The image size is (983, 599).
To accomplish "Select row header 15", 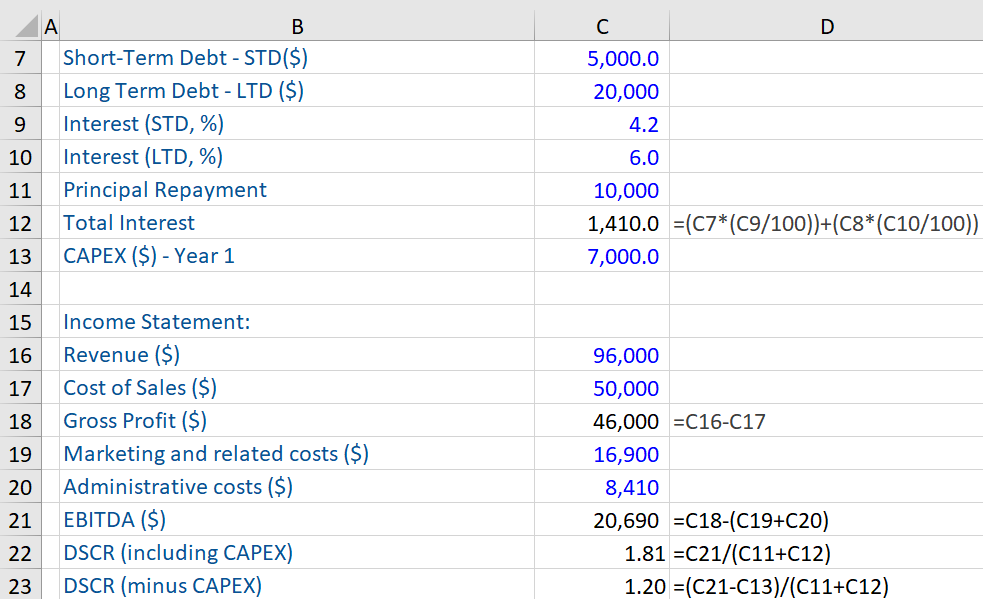I will (x=20, y=321).
